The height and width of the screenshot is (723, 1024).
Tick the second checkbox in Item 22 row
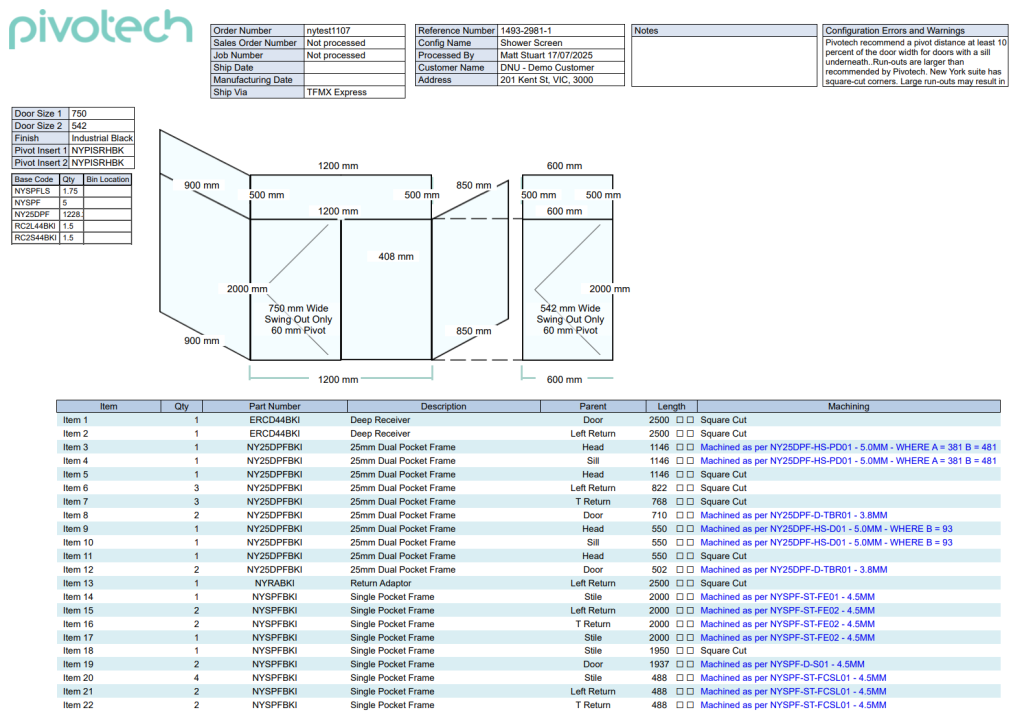[690, 705]
